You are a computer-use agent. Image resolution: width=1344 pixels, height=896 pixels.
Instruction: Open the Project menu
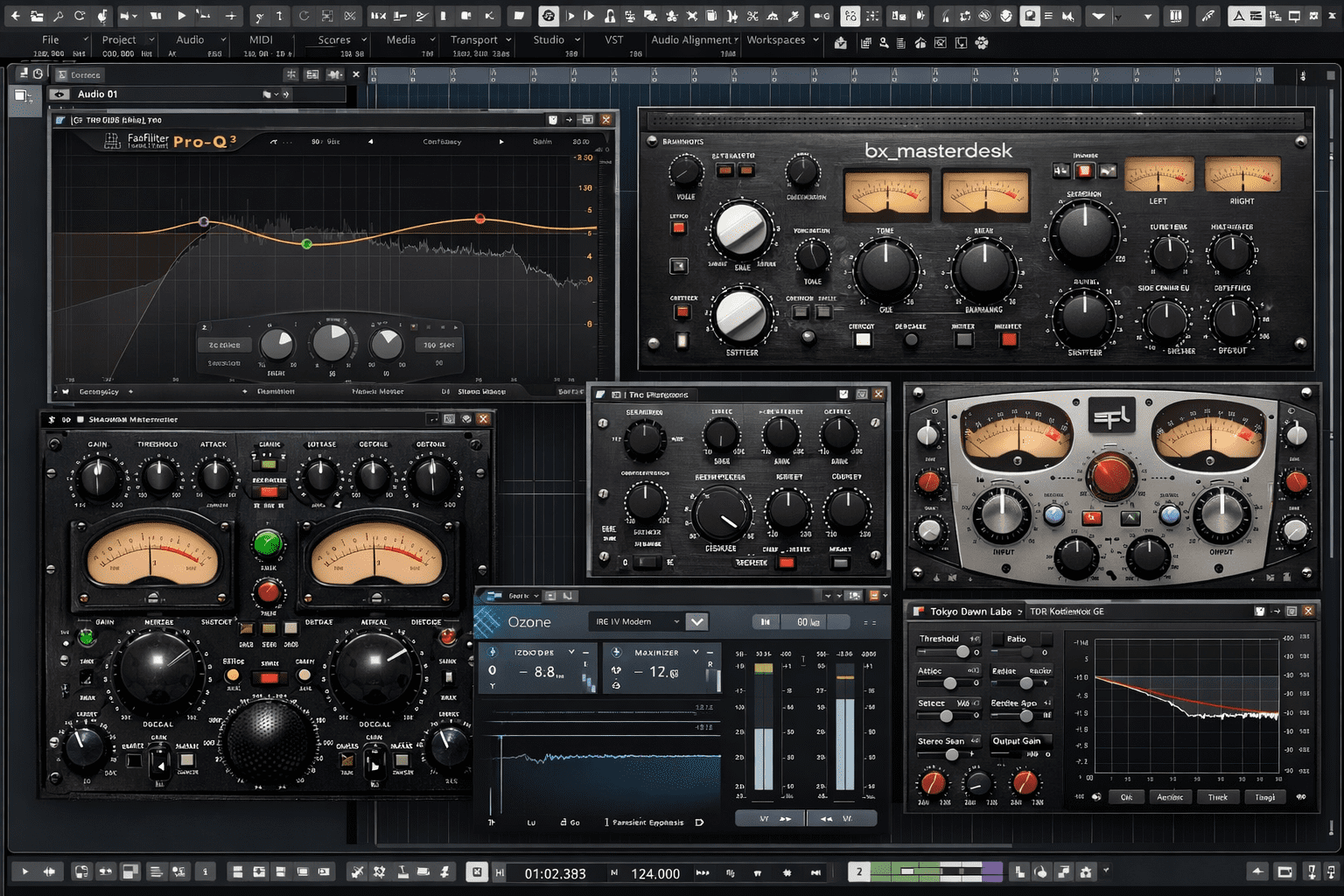coord(119,39)
